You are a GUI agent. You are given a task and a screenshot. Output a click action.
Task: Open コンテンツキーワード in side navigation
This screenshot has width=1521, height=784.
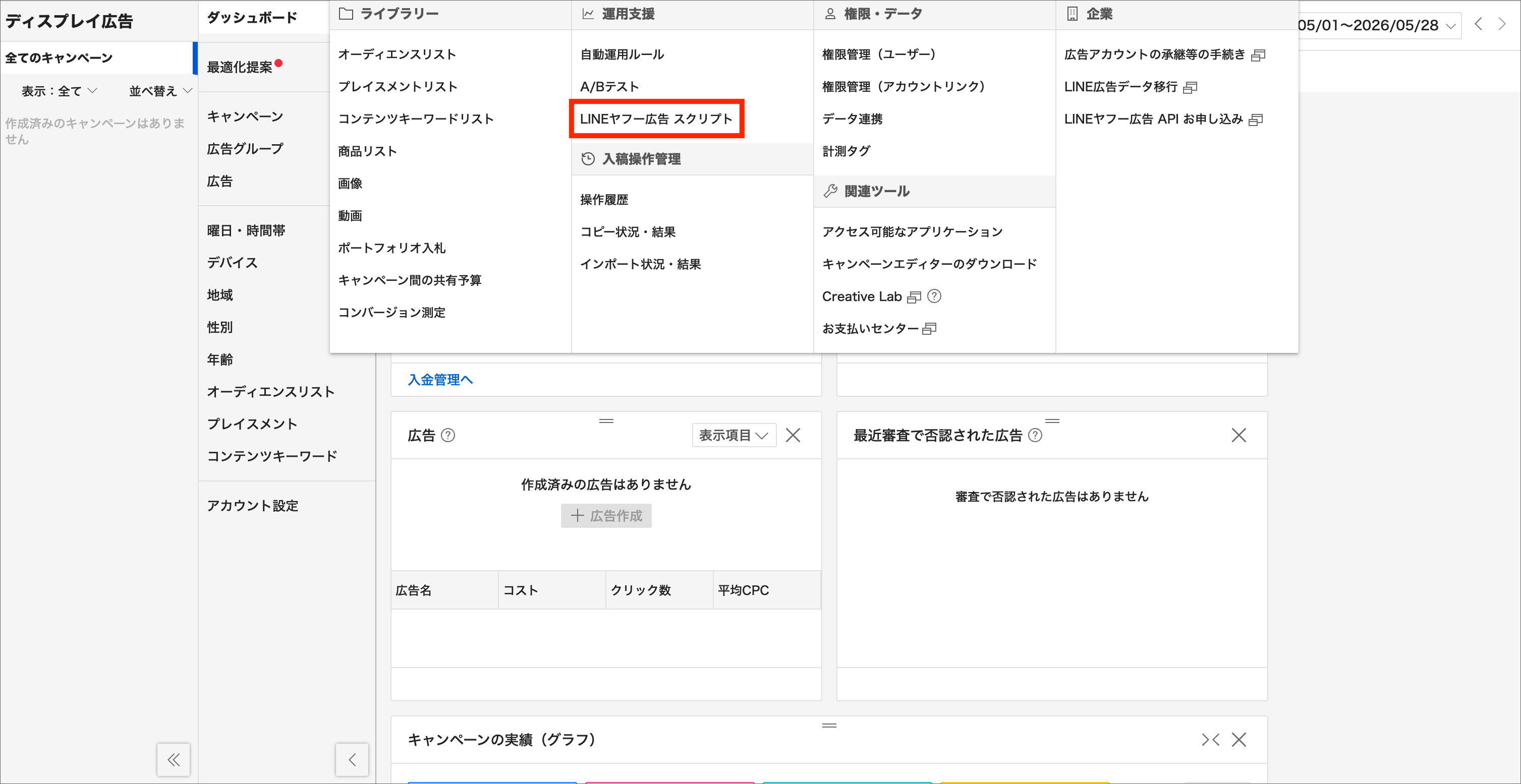pyautogui.click(x=271, y=457)
